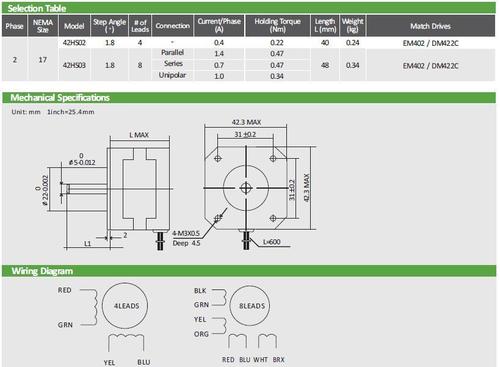Select the "Current/Phase (A)" column header
Screen dimensions: 500x367
(219, 25)
